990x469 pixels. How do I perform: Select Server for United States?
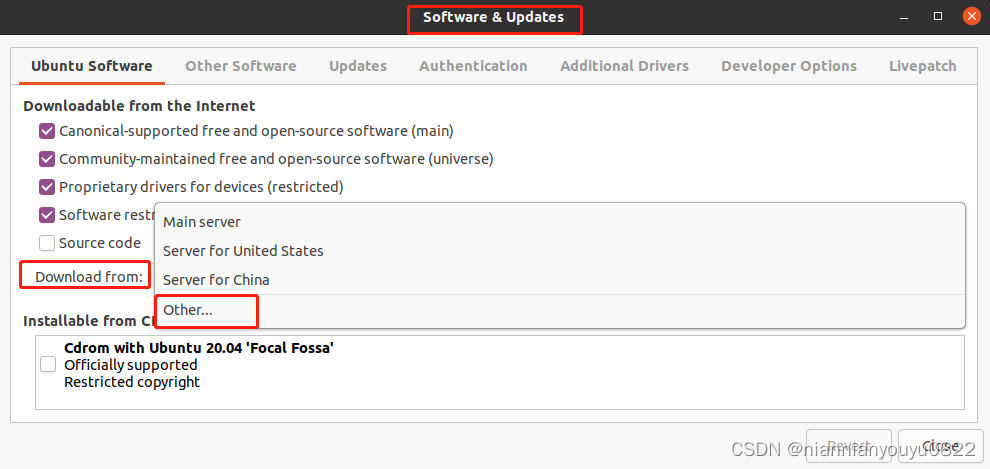point(559,251)
